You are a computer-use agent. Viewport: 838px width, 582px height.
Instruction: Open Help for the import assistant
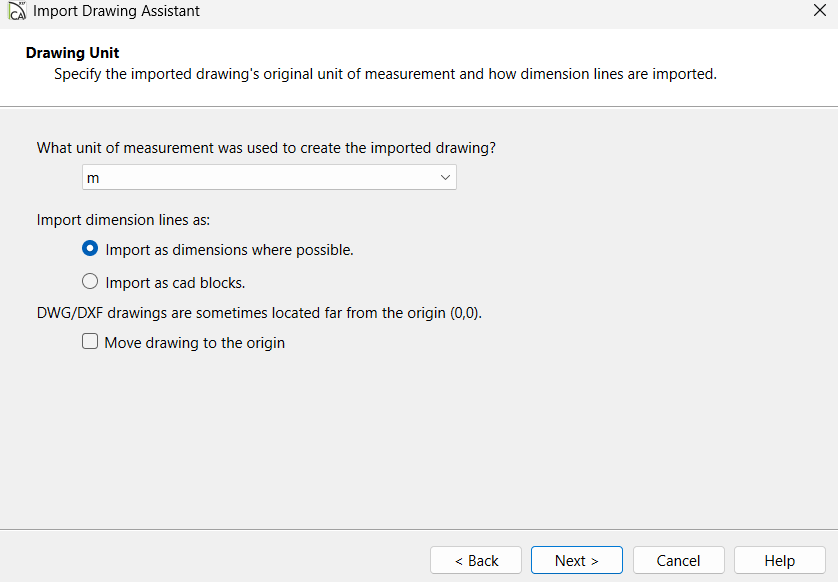779,560
